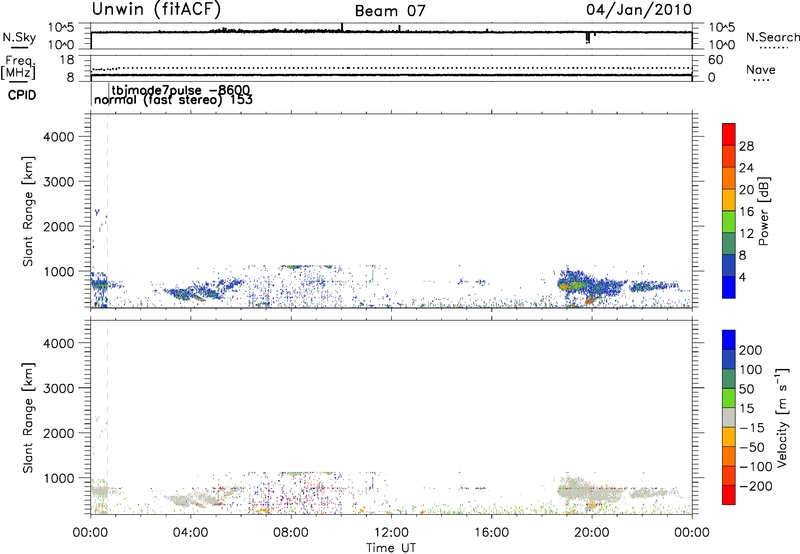Viewport: 800px width, 554px height.
Task: Click the '12:00' time tick label
Action: pyautogui.click(x=391, y=533)
